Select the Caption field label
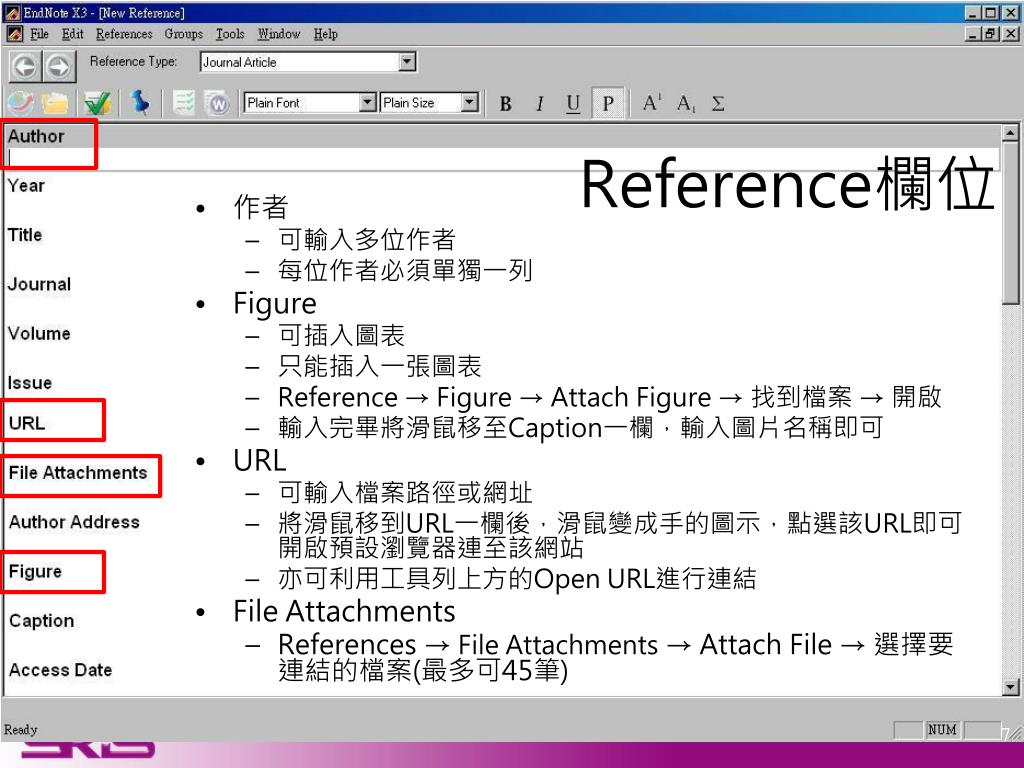The height and width of the screenshot is (768, 1024). click(x=41, y=620)
